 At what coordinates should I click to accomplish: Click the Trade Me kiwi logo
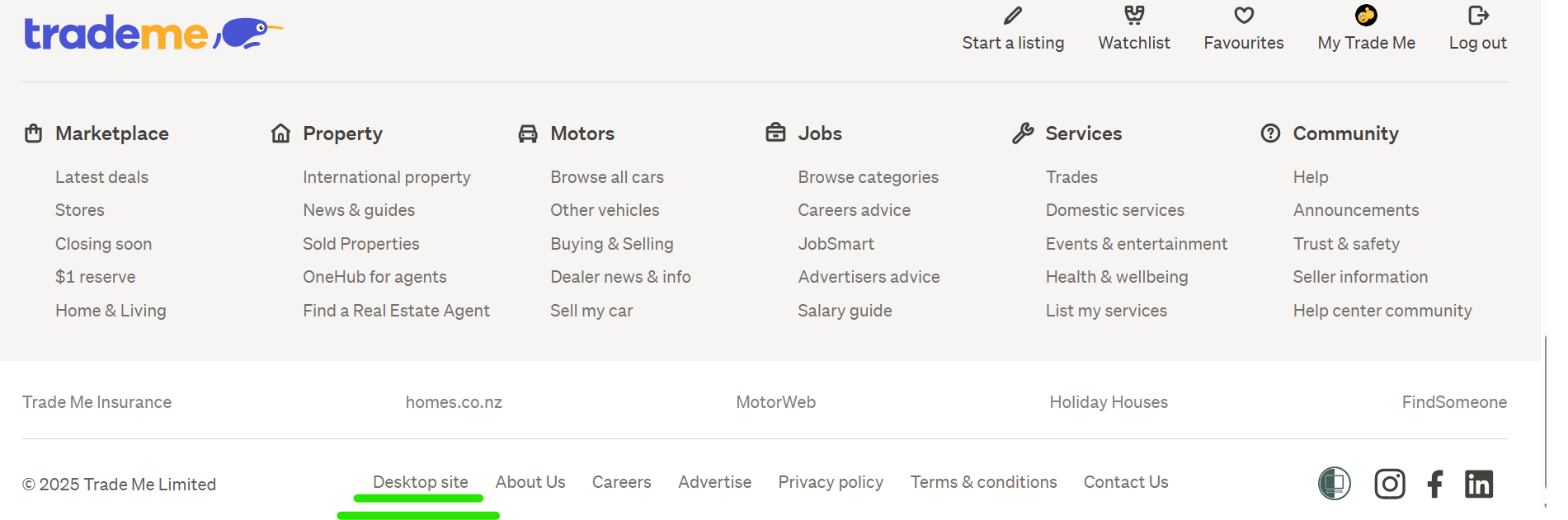coord(153,33)
